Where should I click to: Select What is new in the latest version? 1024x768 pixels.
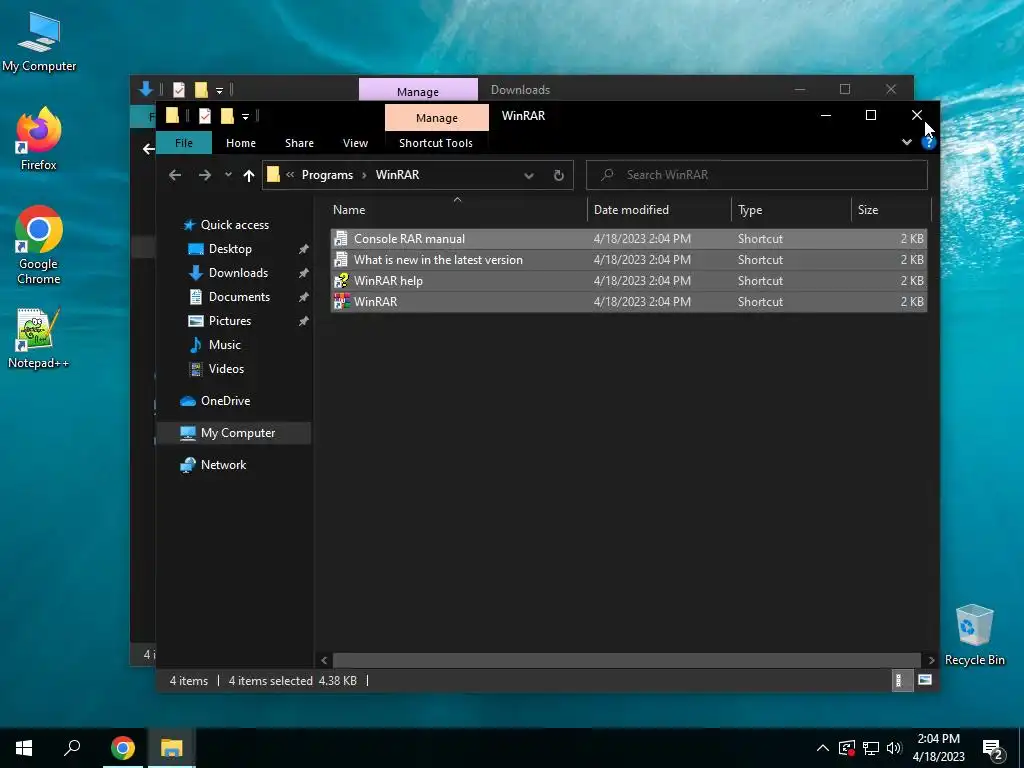click(628, 259)
